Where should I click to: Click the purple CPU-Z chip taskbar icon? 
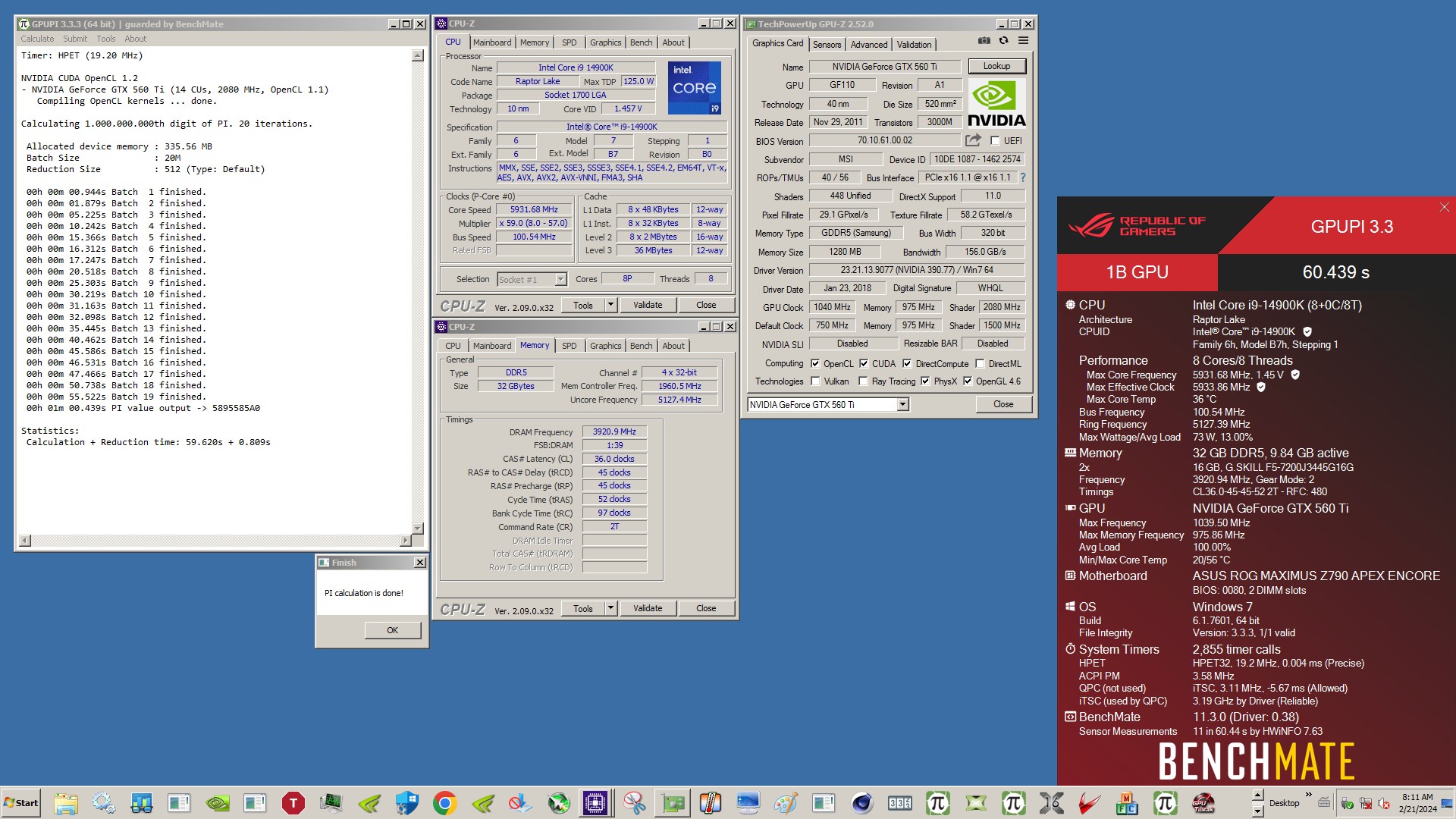click(596, 803)
